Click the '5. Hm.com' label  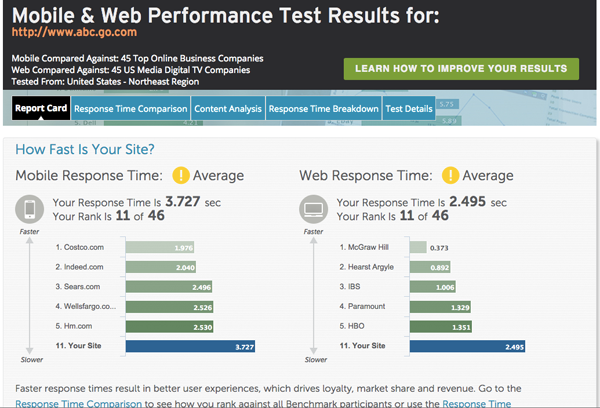(73, 326)
